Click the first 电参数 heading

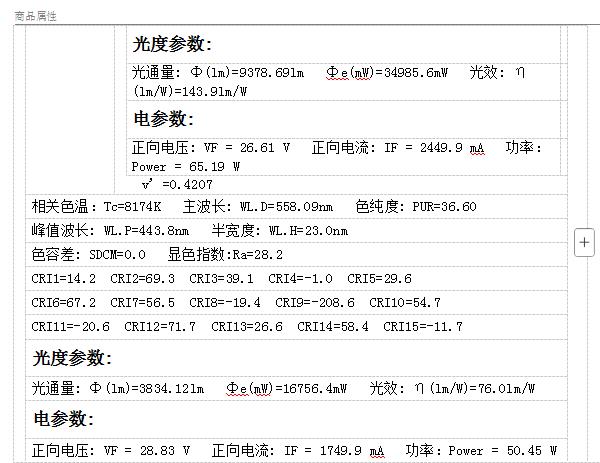[x=163, y=119]
